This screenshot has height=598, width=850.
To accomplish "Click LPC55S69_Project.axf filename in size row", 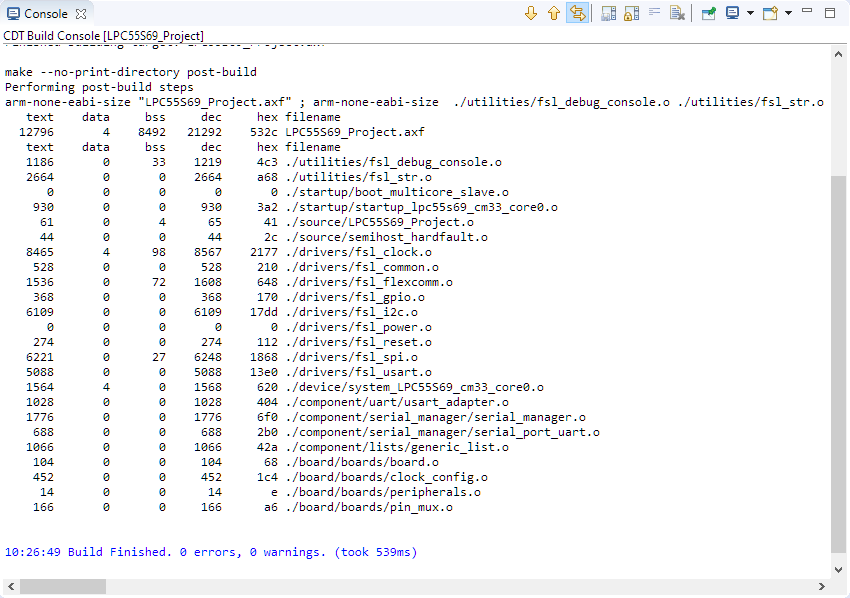I will 355,132.
